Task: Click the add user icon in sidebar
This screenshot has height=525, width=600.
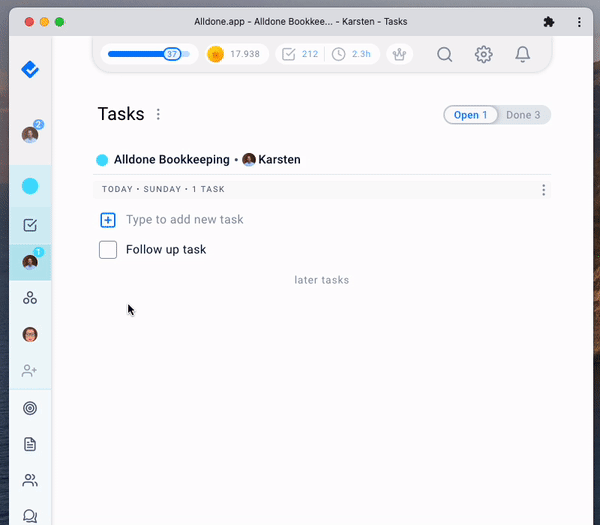Action: pos(29,370)
